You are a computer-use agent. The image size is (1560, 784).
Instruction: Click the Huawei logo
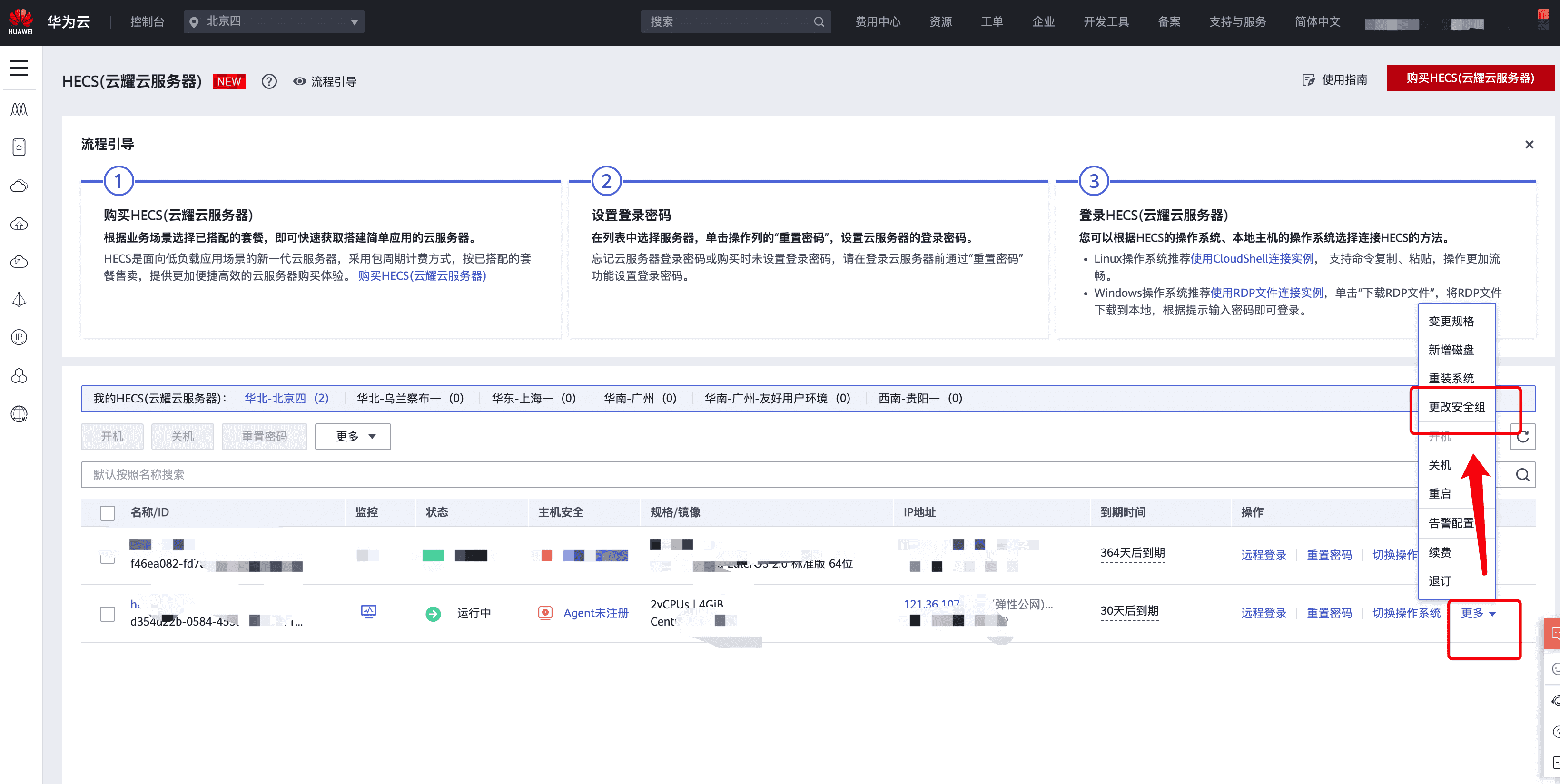pyautogui.click(x=20, y=21)
